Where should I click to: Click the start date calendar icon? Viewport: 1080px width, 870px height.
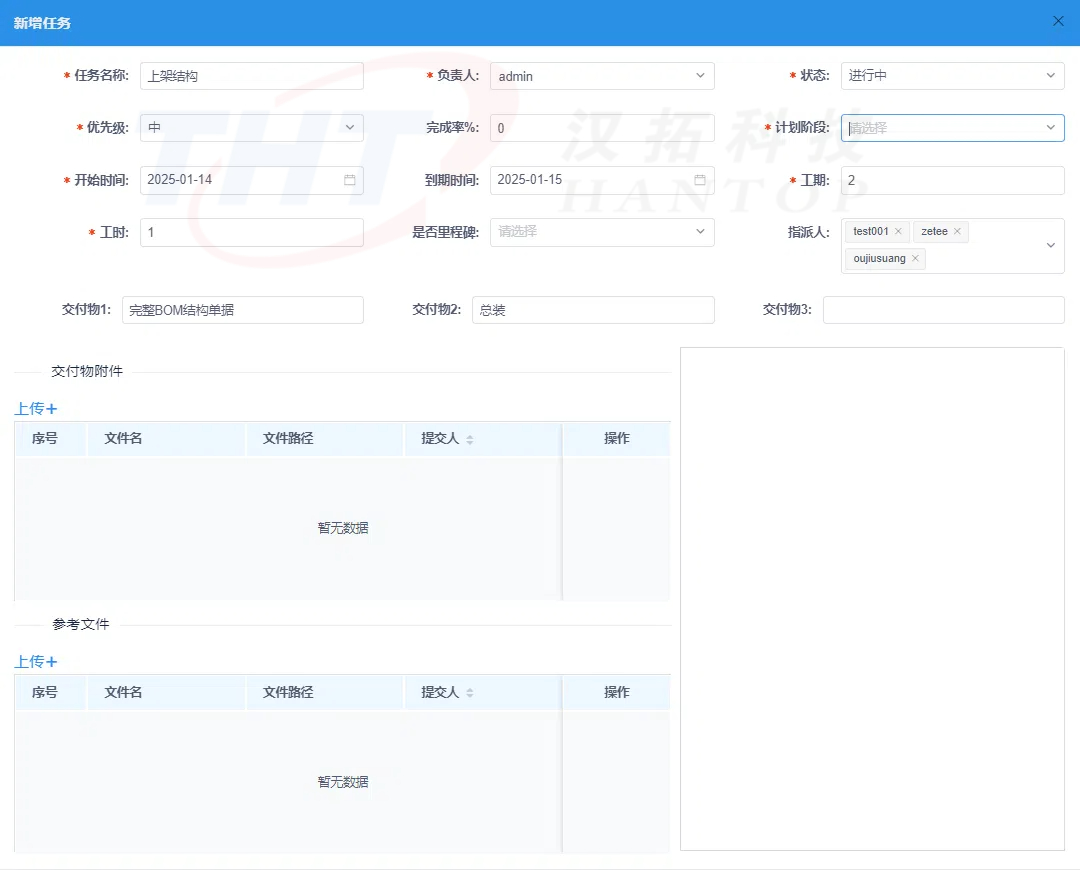pos(350,180)
